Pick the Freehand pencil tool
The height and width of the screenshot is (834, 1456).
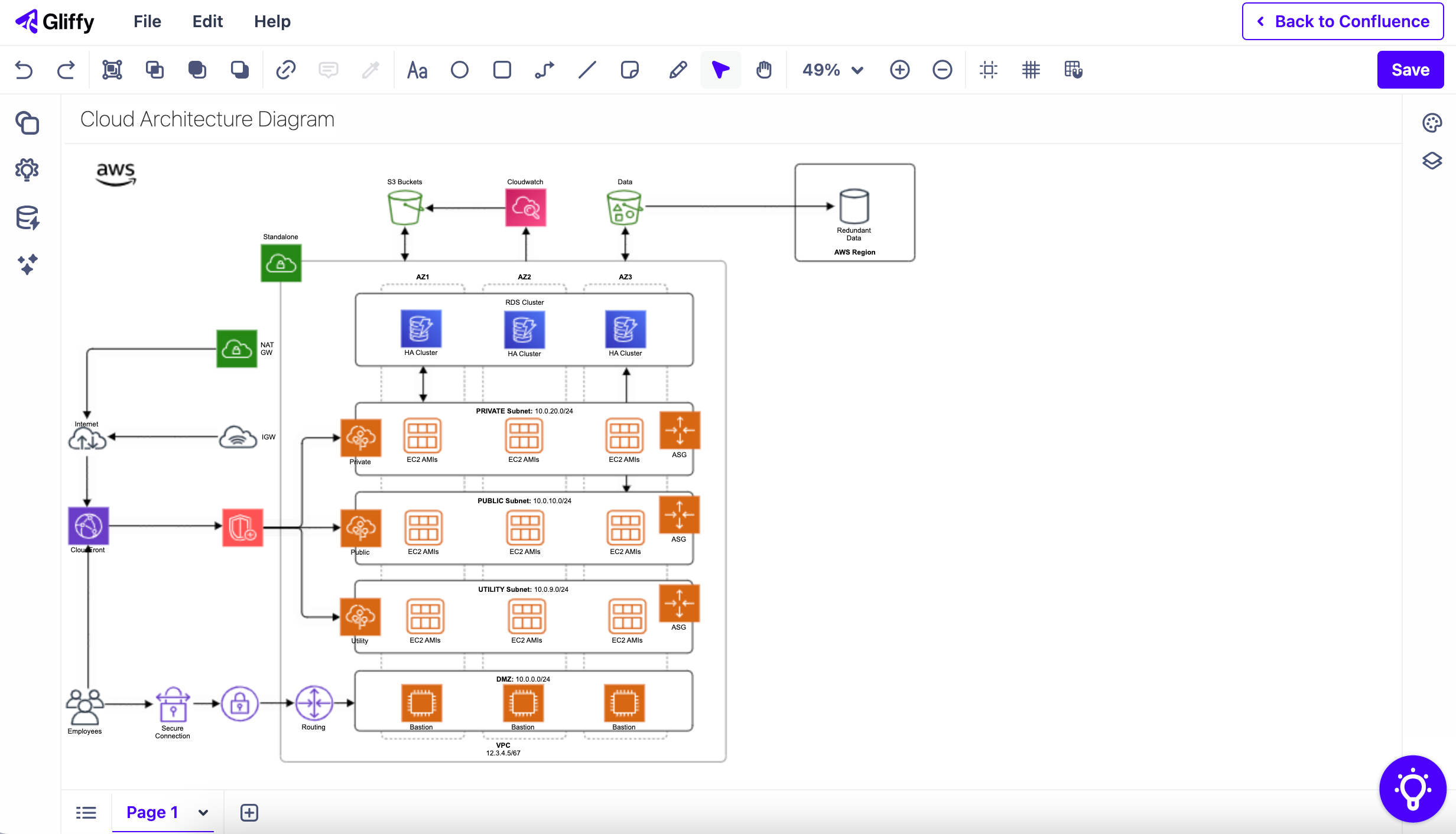(677, 70)
